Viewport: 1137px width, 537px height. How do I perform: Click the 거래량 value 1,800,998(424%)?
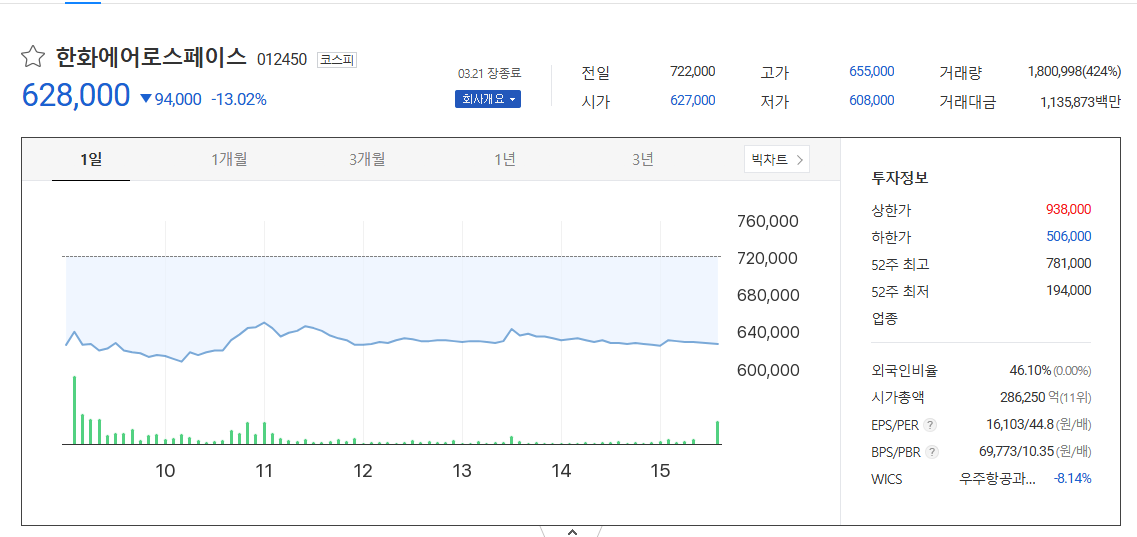[x=1075, y=72]
